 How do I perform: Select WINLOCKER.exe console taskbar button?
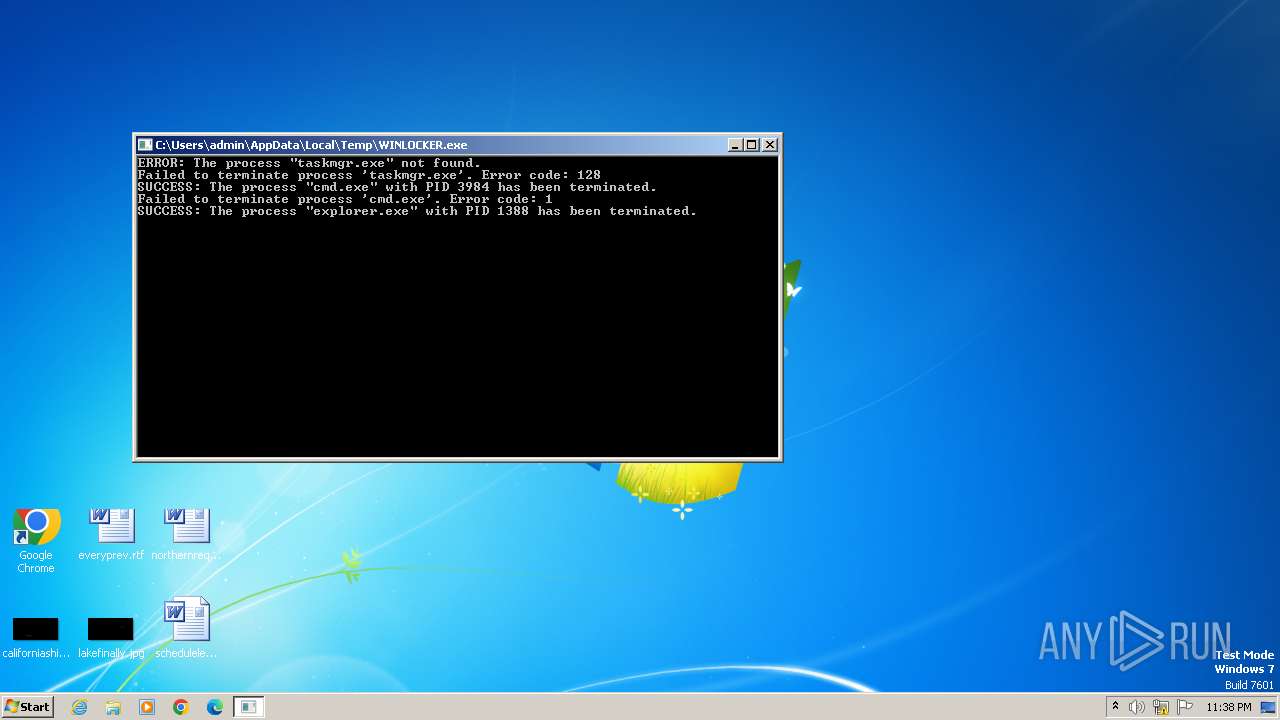click(x=249, y=707)
